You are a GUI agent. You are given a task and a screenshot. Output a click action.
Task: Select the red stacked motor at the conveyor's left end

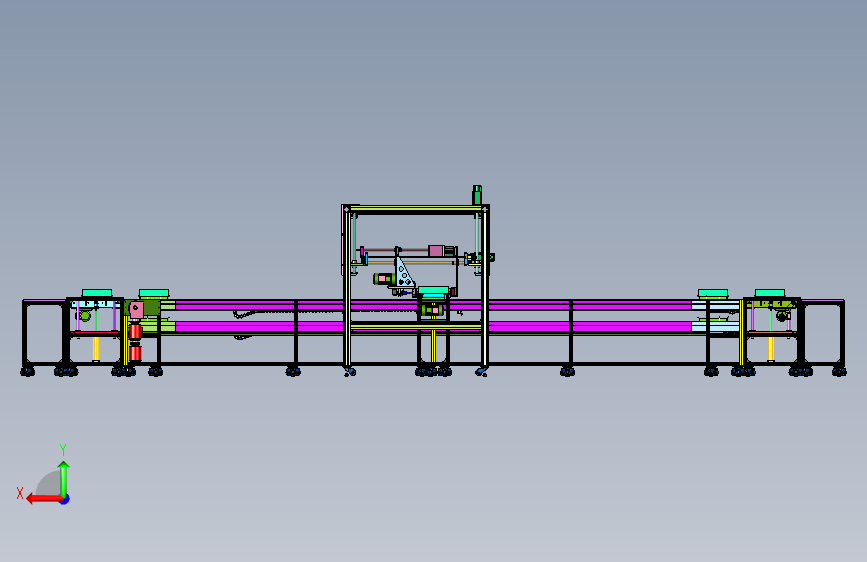click(x=135, y=343)
